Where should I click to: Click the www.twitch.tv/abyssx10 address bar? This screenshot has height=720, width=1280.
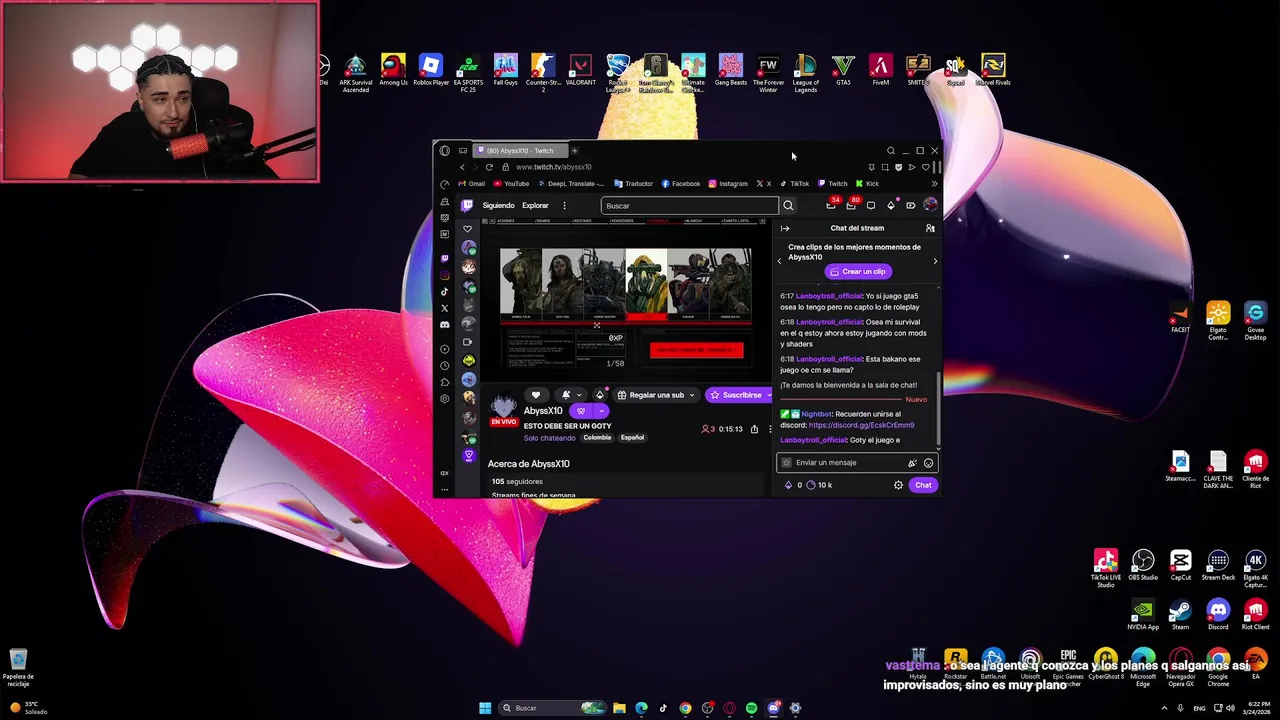553,167
